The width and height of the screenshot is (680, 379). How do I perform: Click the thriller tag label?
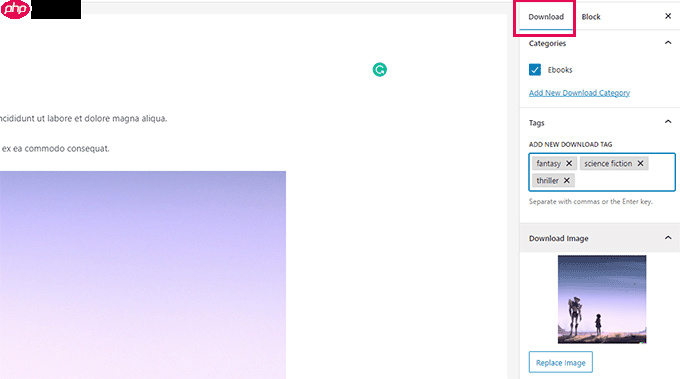[x=547, y=180]
